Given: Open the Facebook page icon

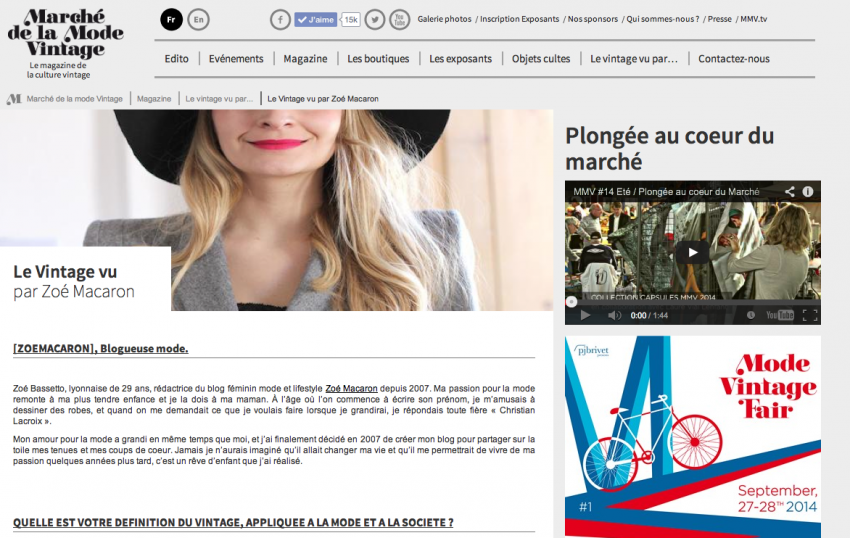Looking at the screenshot, I should click(280, 20).
